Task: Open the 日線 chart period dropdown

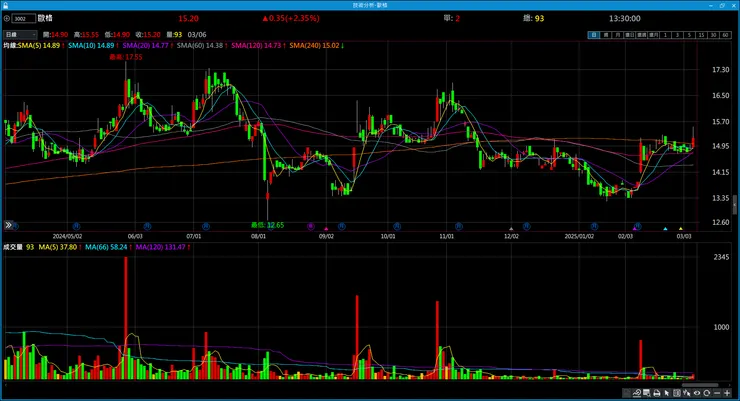Action: point(20,34)
